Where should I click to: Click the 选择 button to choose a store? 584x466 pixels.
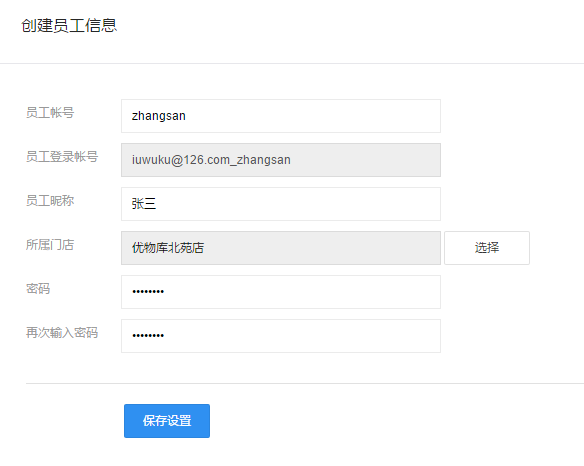click(x=487, y=248)
